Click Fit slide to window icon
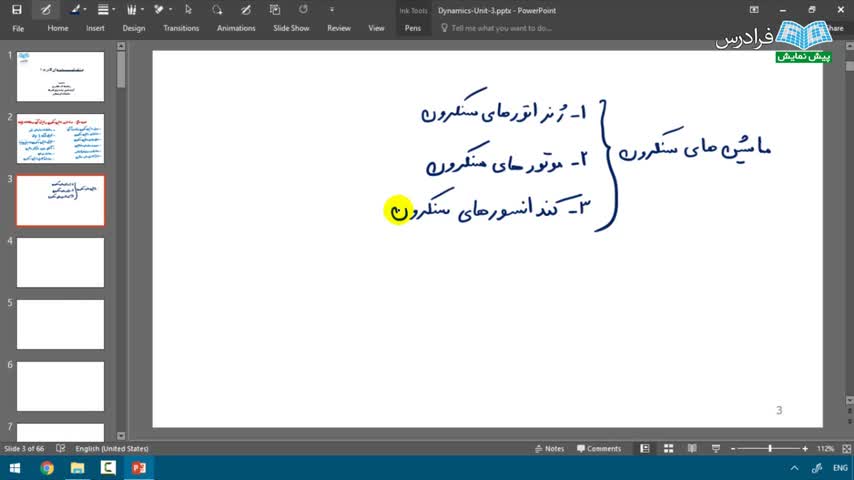This screenshot has height=480, width=854. pyautogui.click(x=846, y=448)
